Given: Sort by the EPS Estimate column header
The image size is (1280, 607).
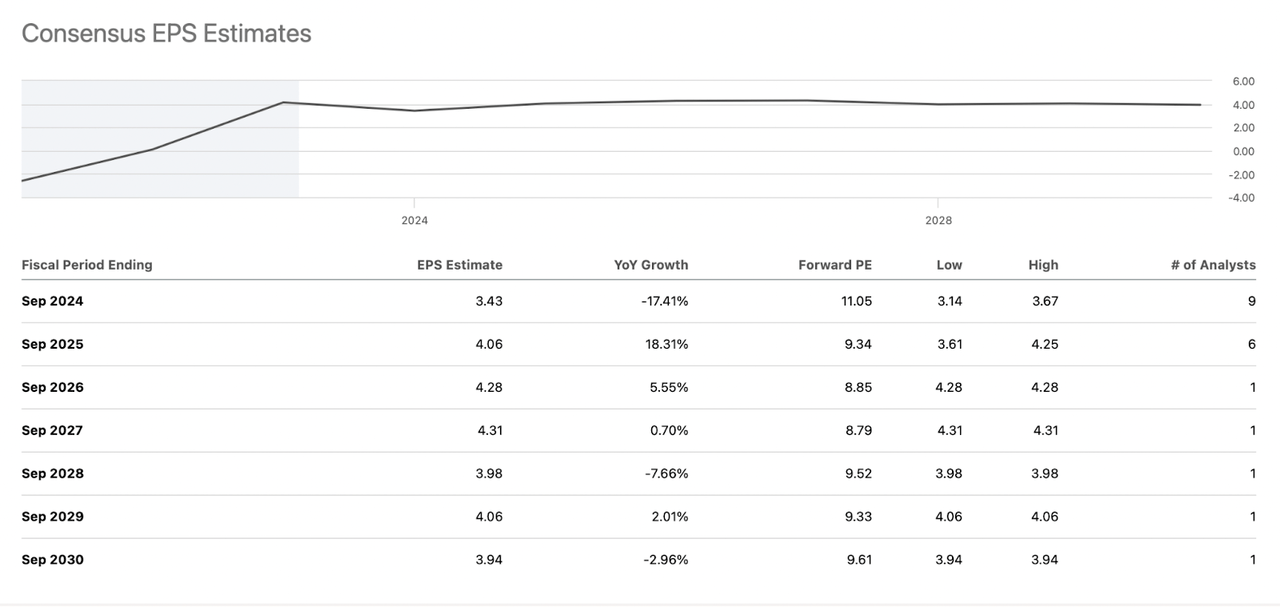Looking at the screenshot, I should click(459, 265).
